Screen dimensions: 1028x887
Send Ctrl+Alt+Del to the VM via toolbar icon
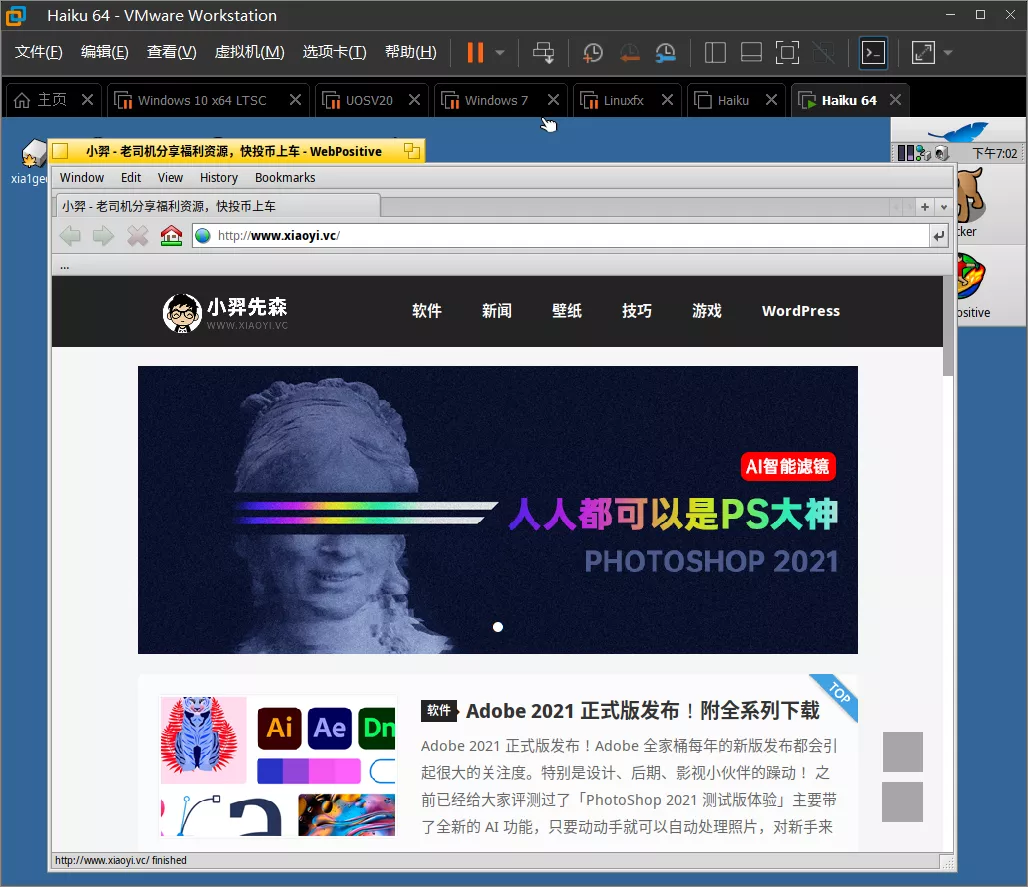point(543,52)
